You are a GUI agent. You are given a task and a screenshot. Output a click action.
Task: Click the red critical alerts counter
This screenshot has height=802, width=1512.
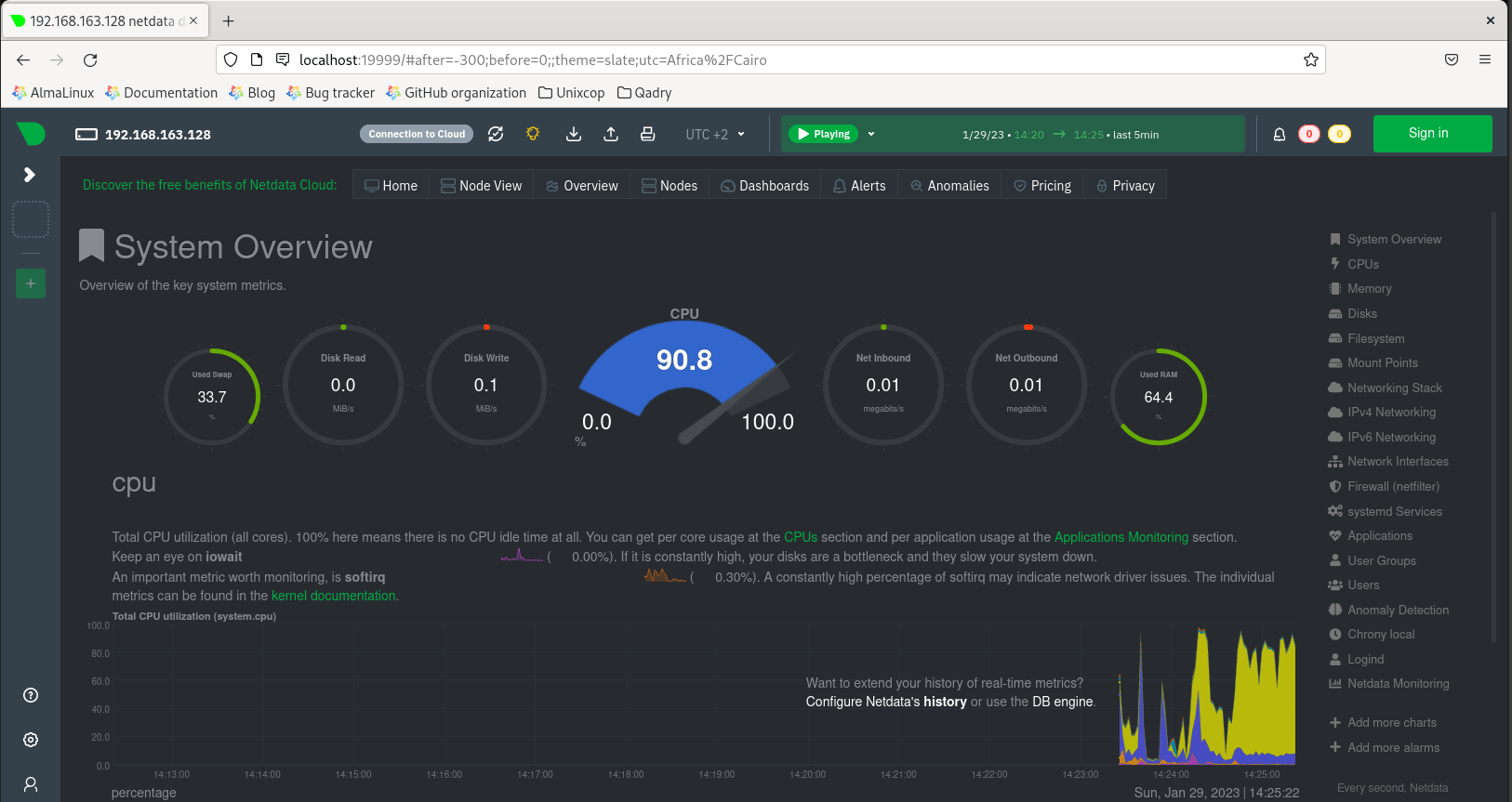tap(1309, 134)
